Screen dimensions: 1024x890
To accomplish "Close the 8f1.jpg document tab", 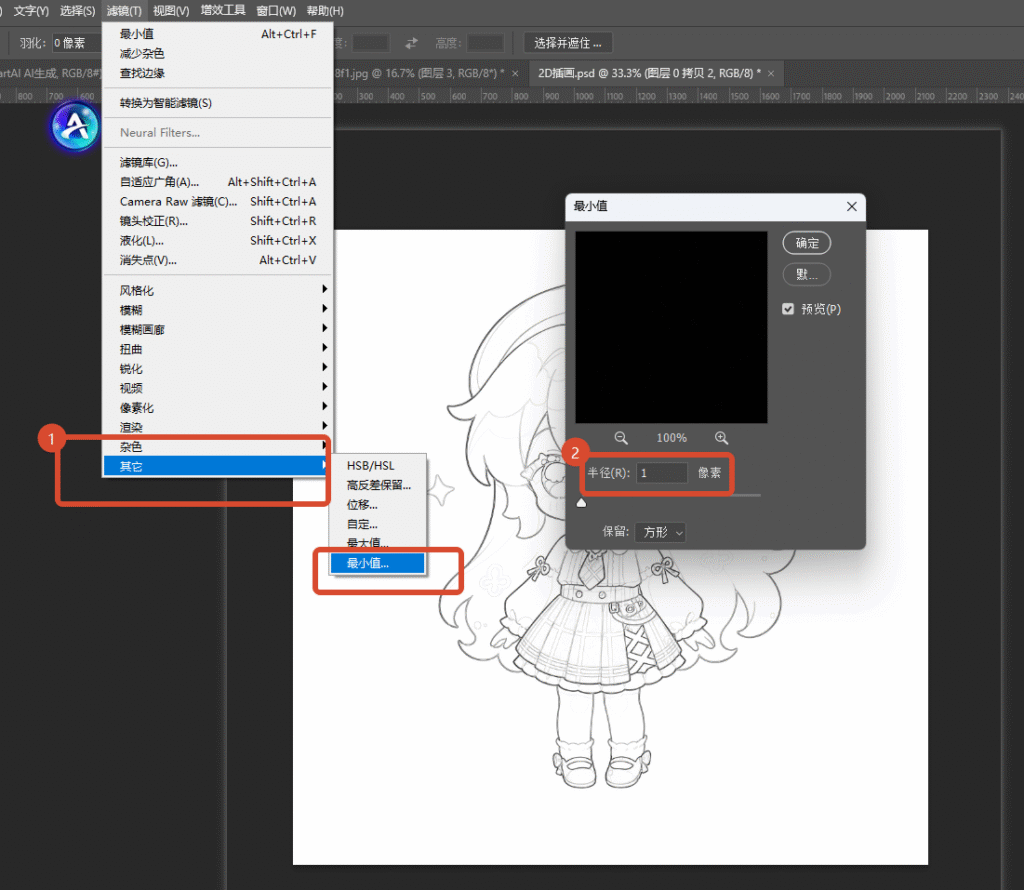I will click(515, 73).
